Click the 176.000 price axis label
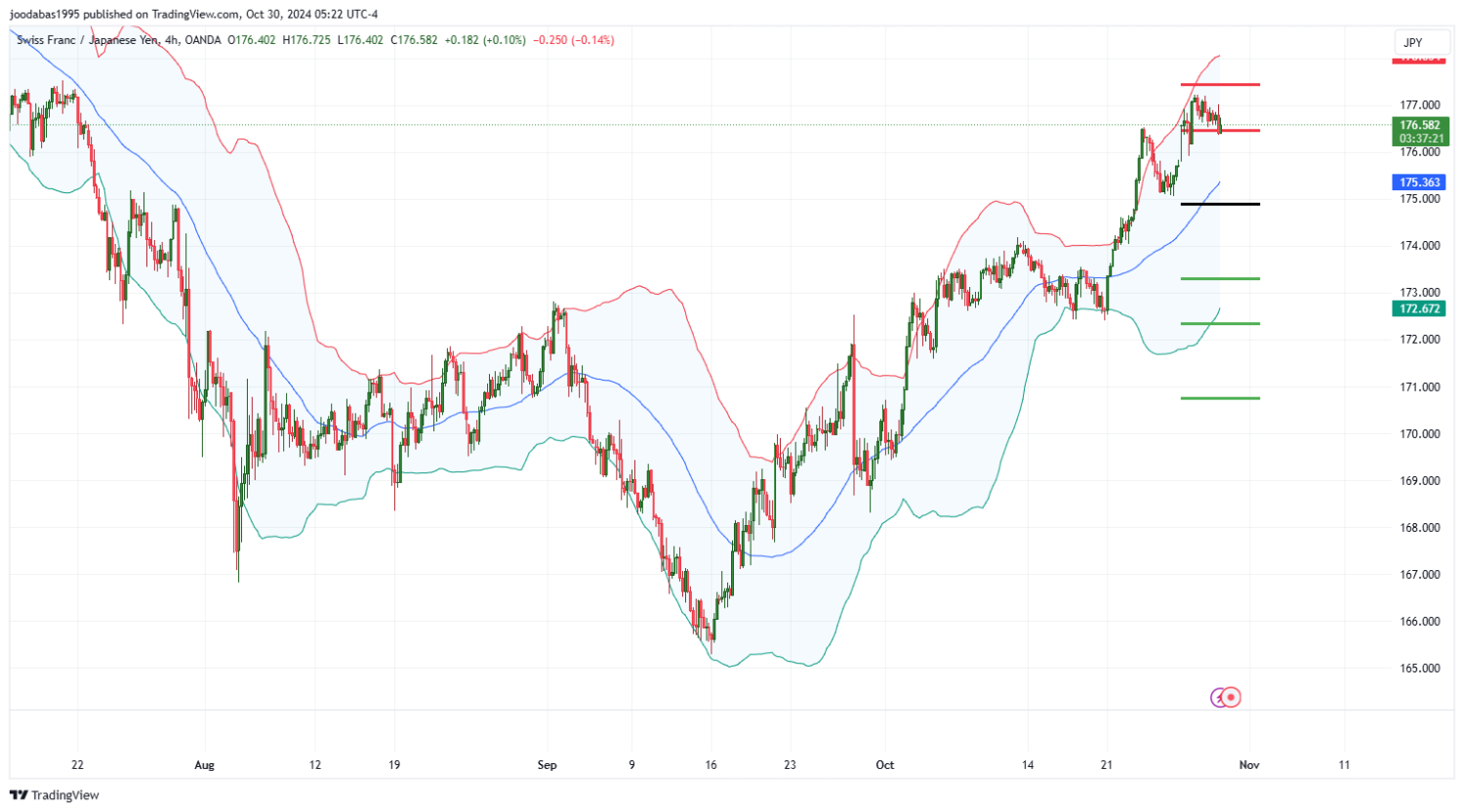 coord(1420,151)
